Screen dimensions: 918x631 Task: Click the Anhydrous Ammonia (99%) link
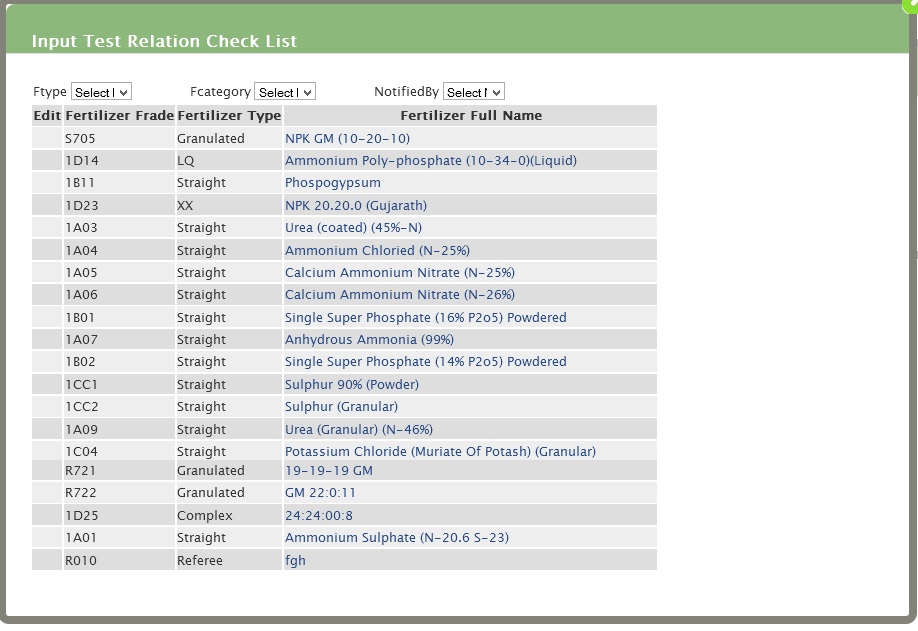[369, 340]
